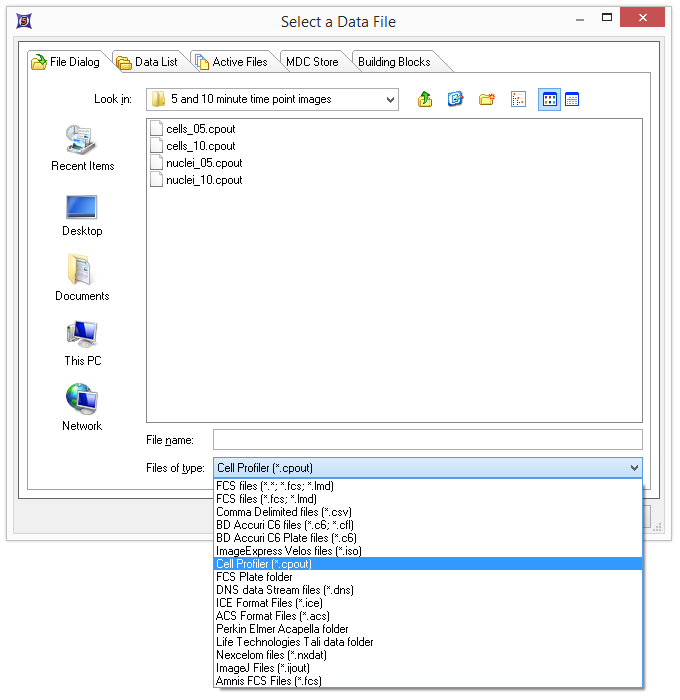Click This PC sidebar icon
This screenshot has width=680, height=700.
tap(82, 343)
